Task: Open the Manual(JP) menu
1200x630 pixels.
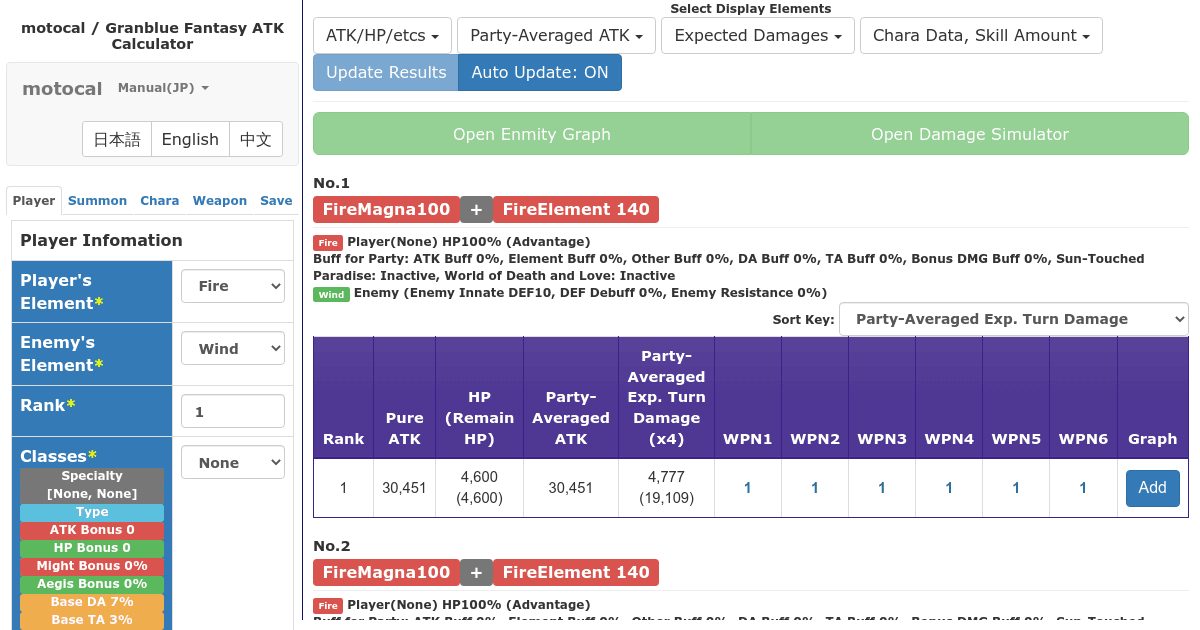Action: [x=163, y=88]
